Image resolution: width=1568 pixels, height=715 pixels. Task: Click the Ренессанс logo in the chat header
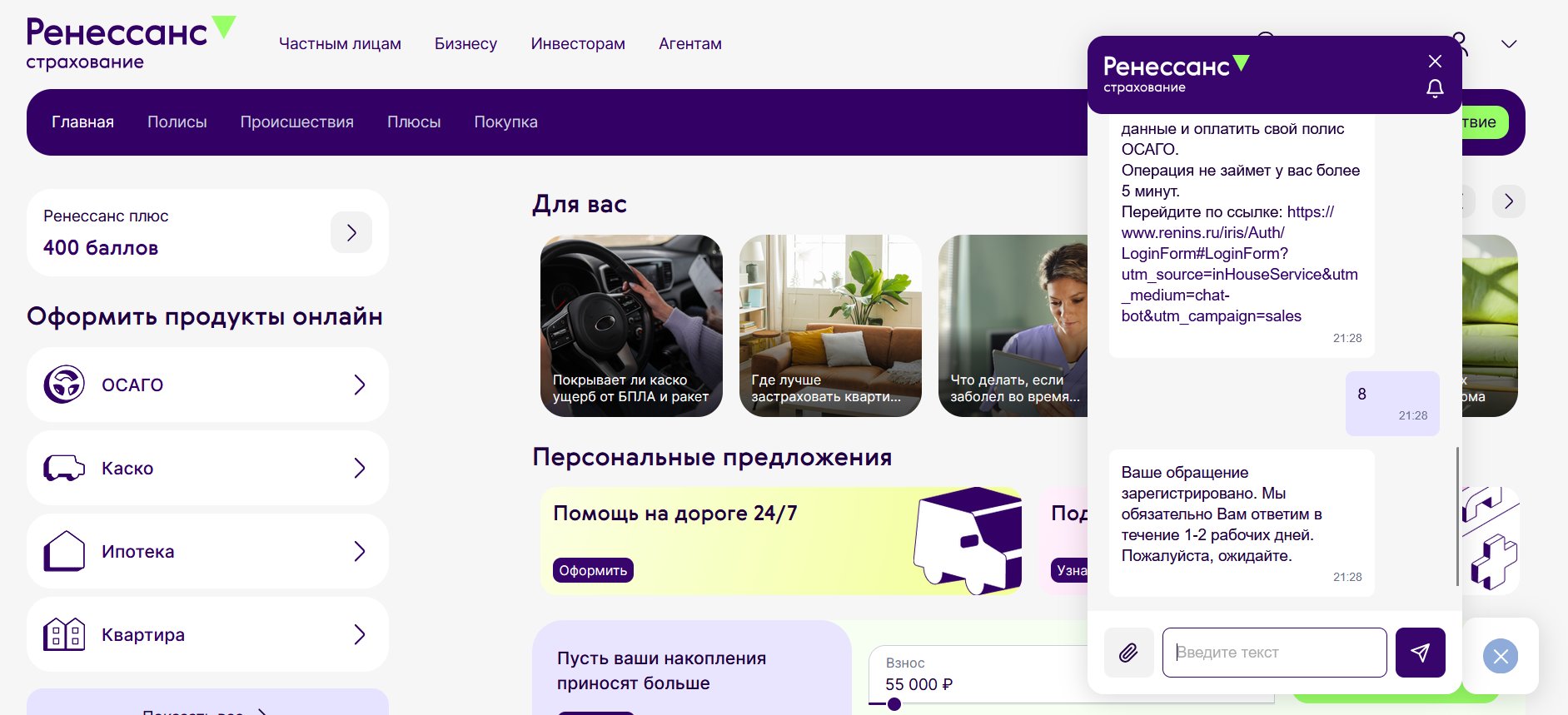tap(1176, 74)
